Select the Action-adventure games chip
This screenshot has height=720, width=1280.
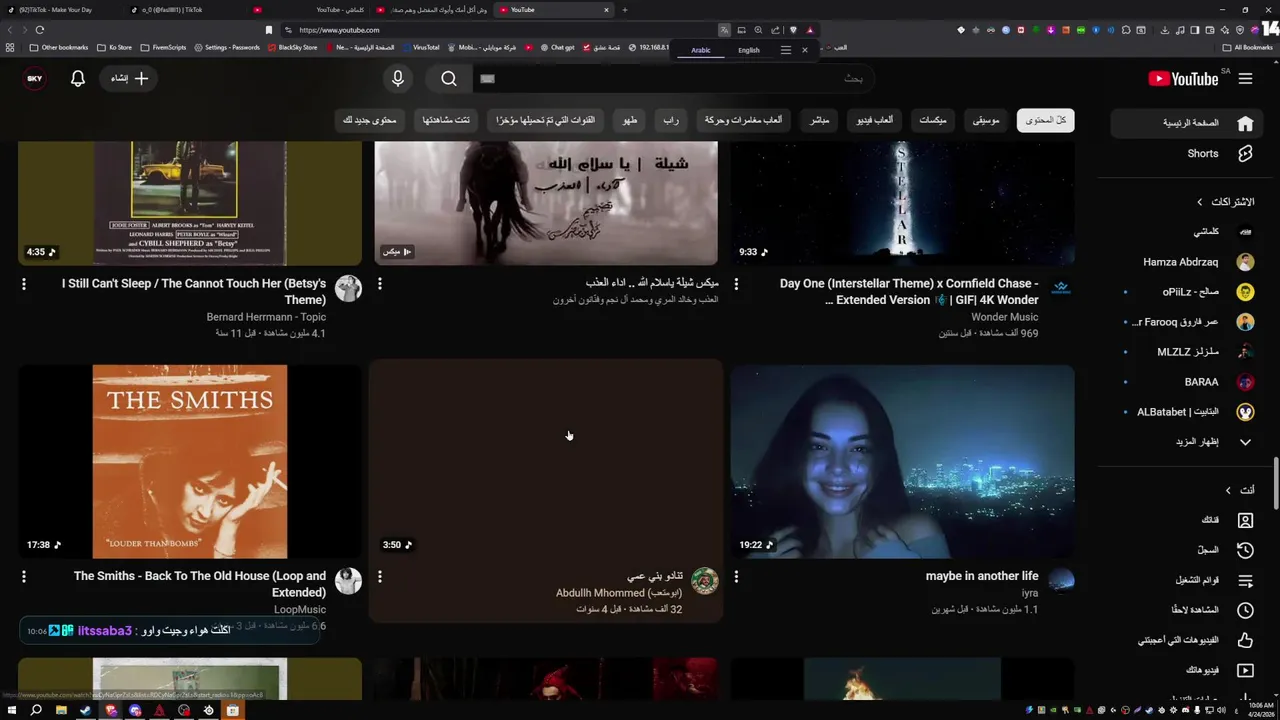click(743, 120)
